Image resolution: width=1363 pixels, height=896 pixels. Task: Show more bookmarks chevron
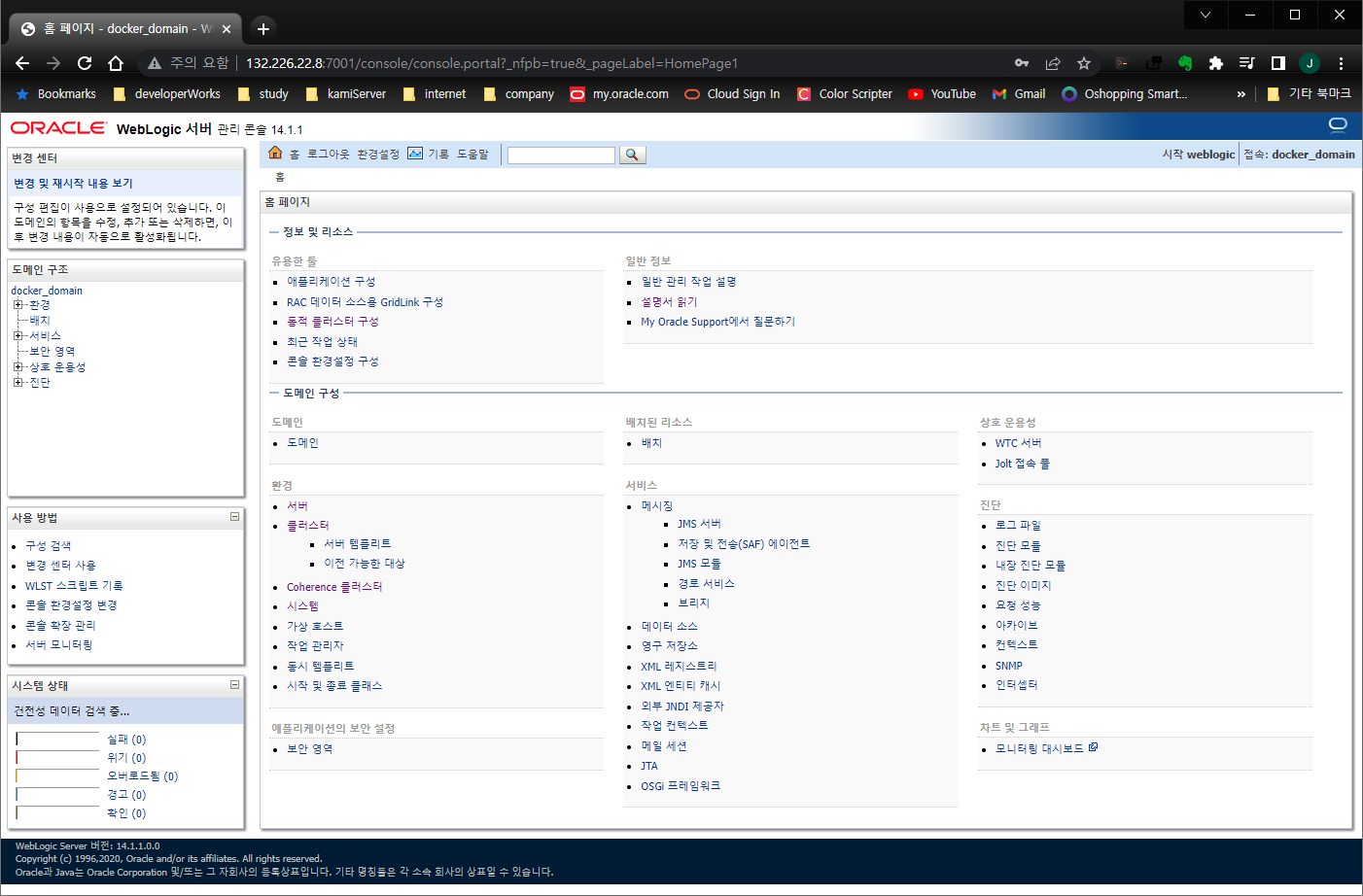pos(1241,94)
